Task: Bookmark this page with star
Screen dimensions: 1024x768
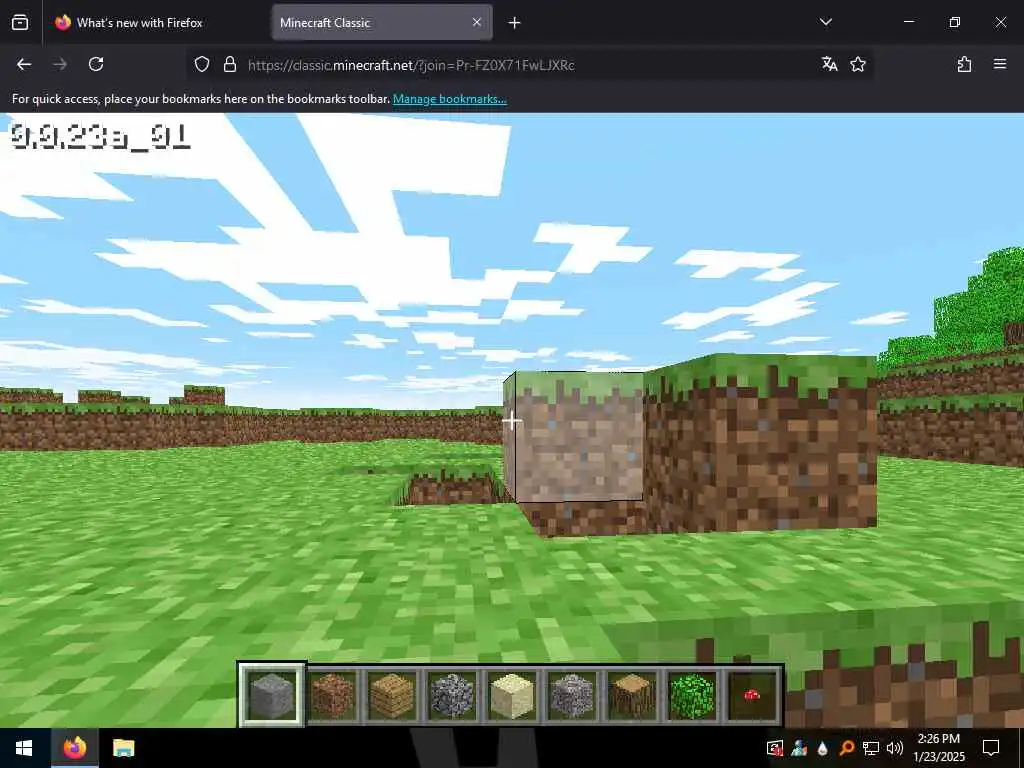Action: coord(858,64)
